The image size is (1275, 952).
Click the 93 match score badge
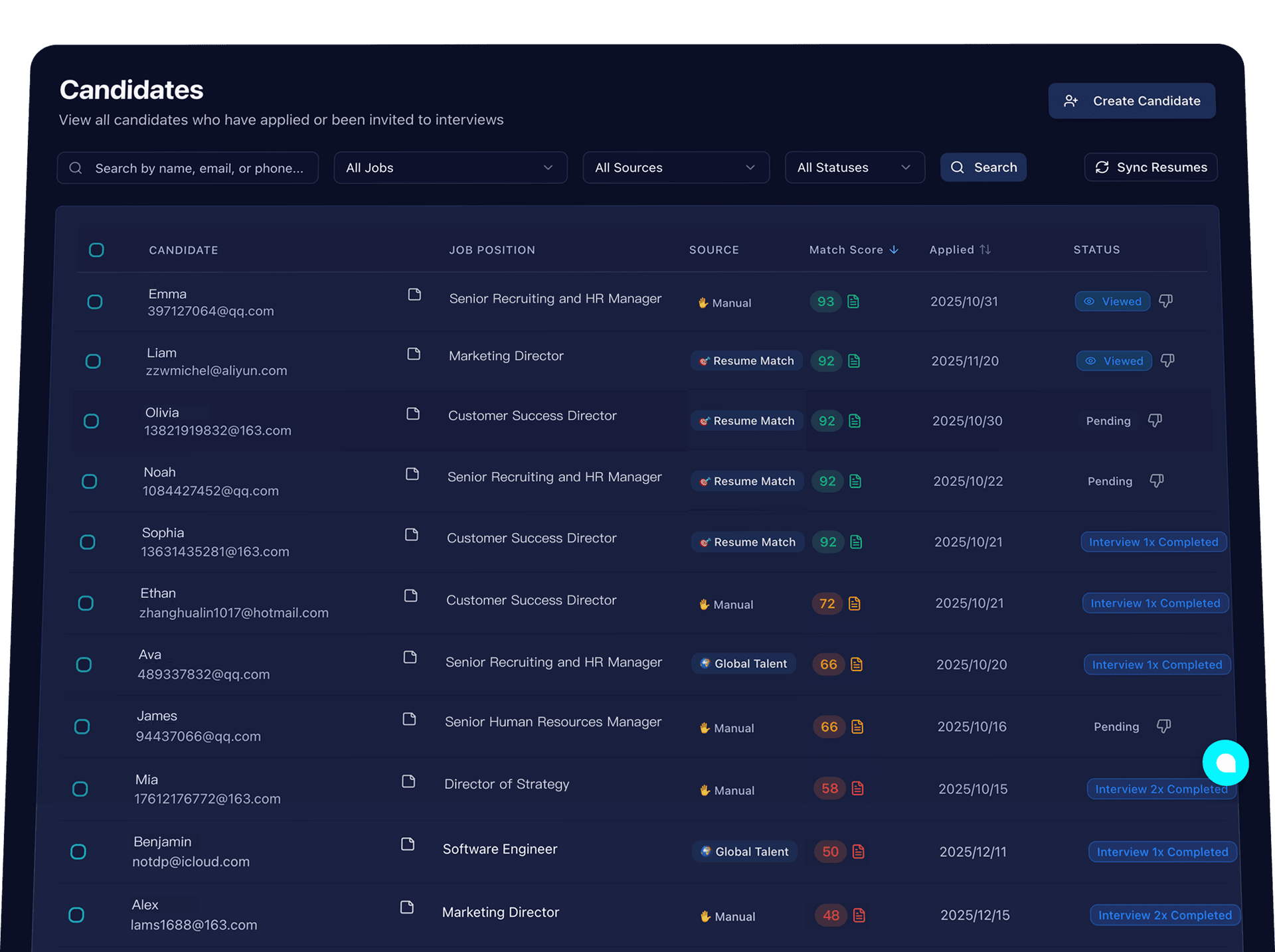click(825, 301)
